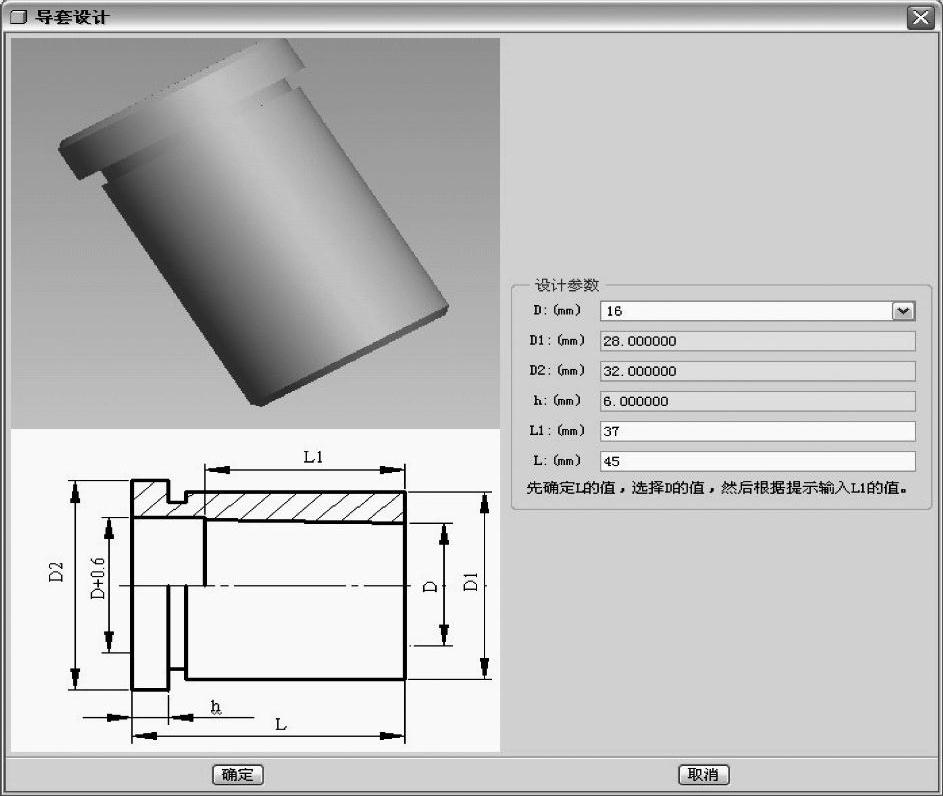Viewport: 943px width, 796px height.
Task: Click the window icon in the title bar
Action: tap(17, 18)
